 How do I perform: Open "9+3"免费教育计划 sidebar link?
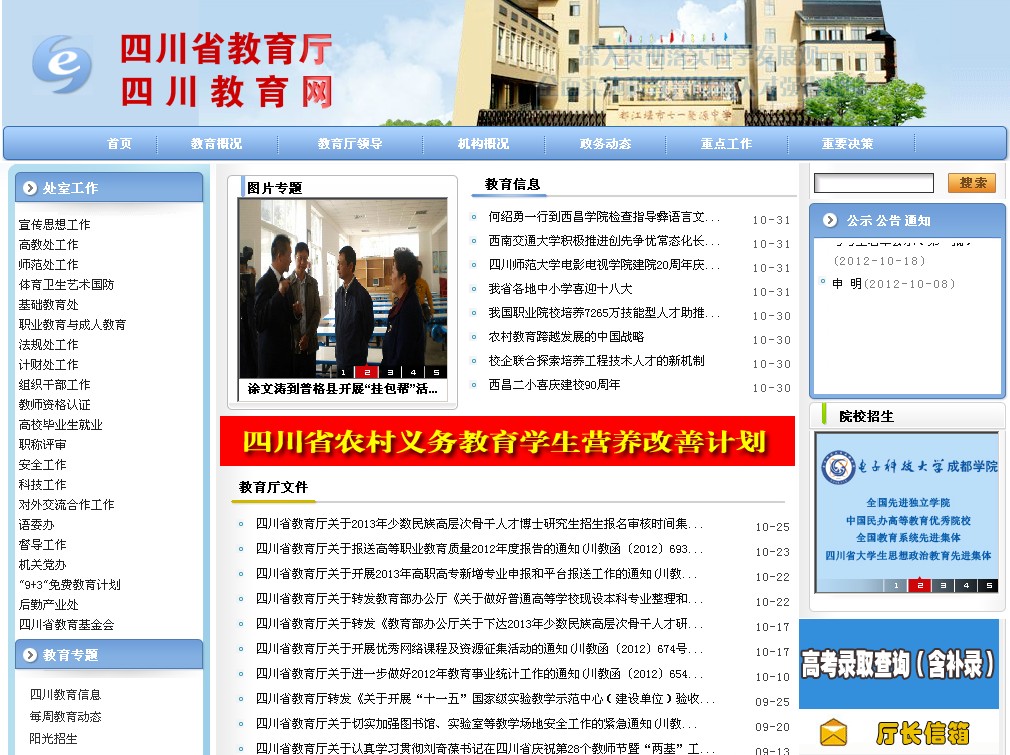(x=70, y=585)
